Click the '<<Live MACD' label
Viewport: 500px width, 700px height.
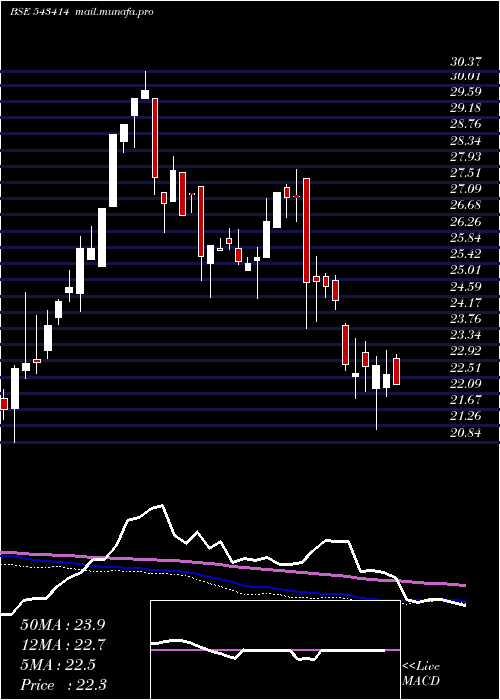tap(421, 674)
